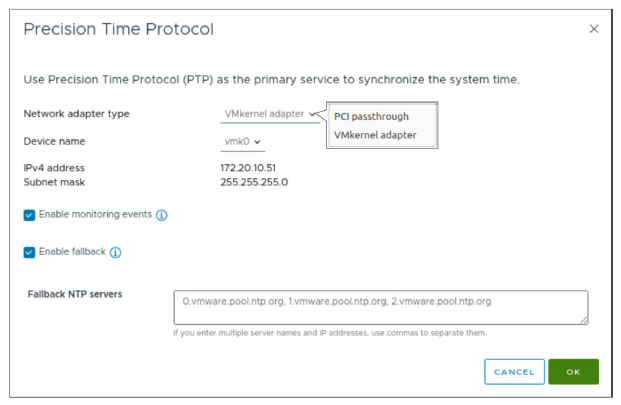Confirm settings with the OK button

pyautogui.click(x=573, y=372)
